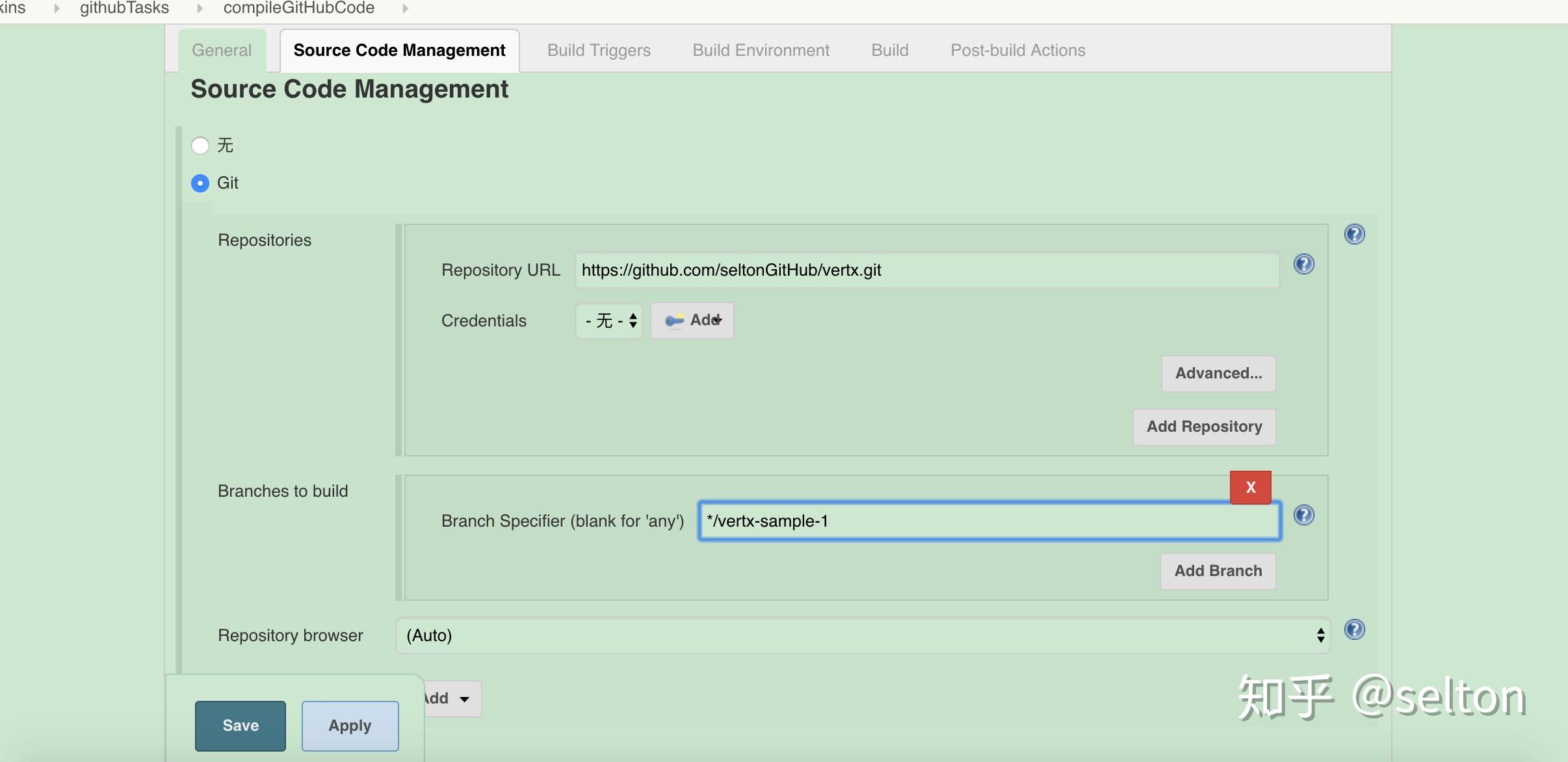Open the Credentials dropdown

coord(609,321)
